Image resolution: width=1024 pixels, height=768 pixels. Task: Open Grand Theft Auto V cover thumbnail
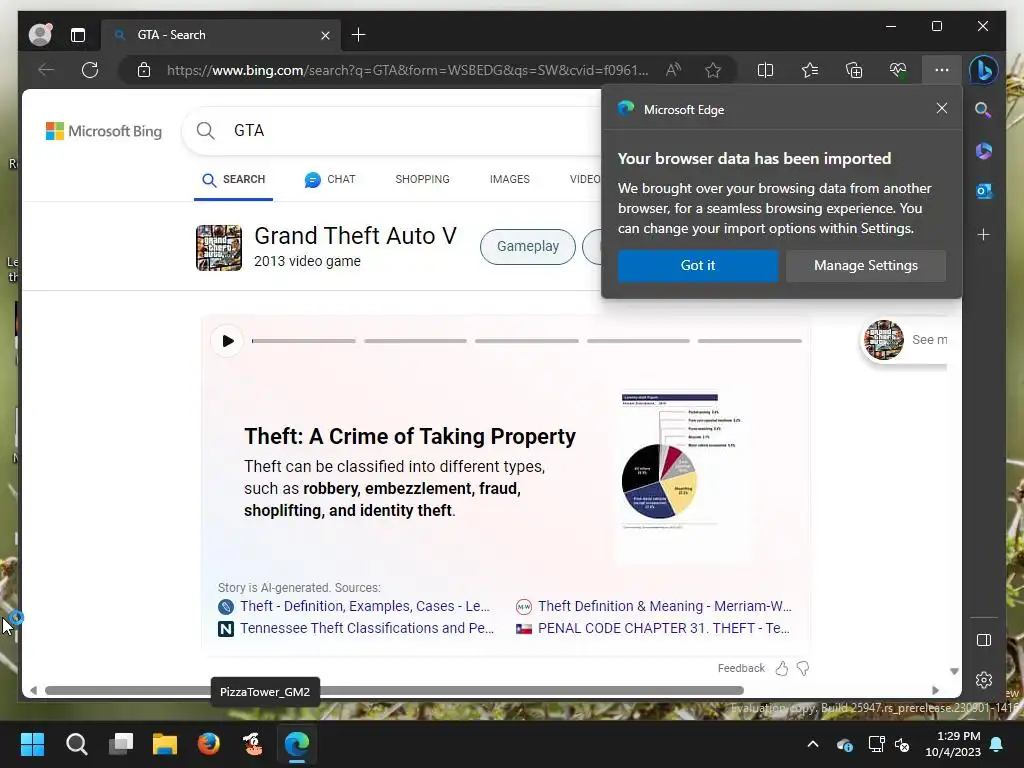(219, 248)
